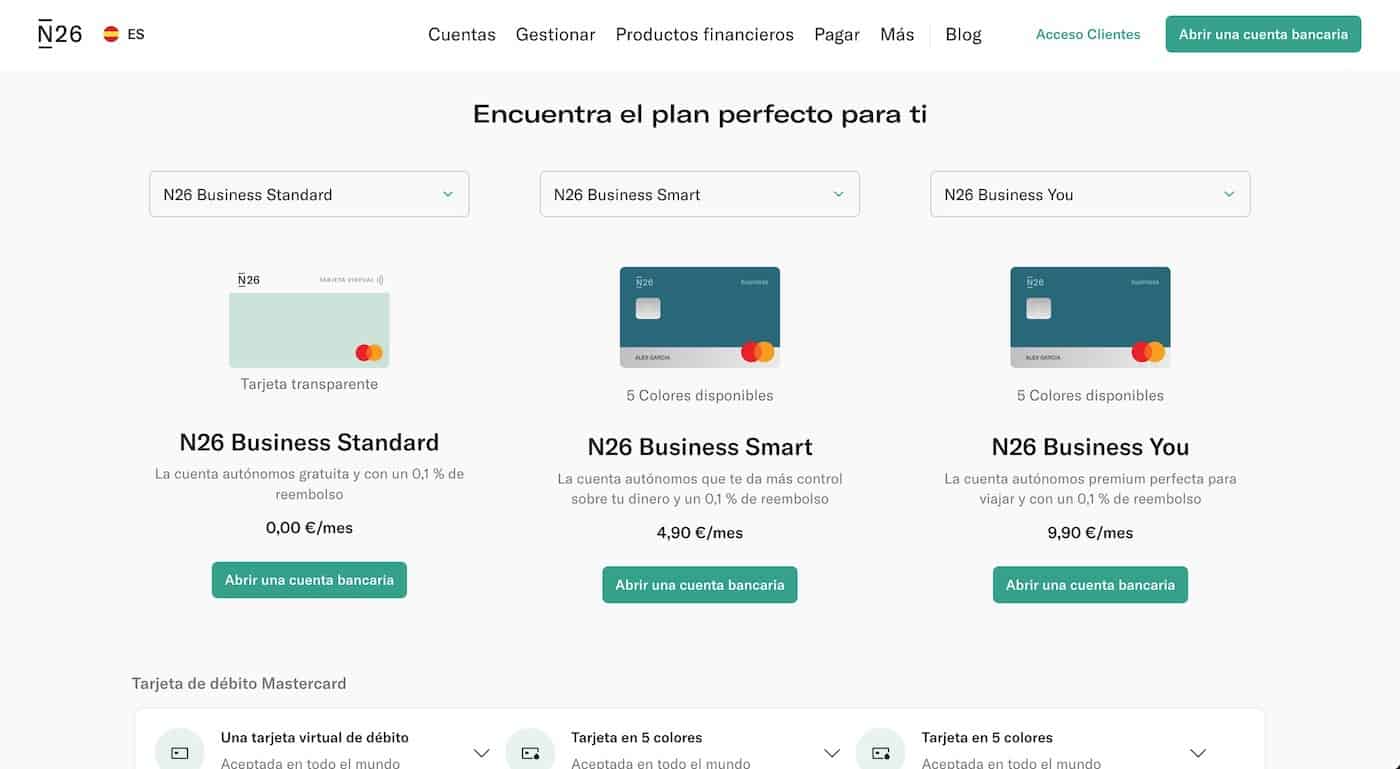1400x769 pixels.
Task: Expand the rightmost Tarjeta en 5 colores row
Action: 1198,752
